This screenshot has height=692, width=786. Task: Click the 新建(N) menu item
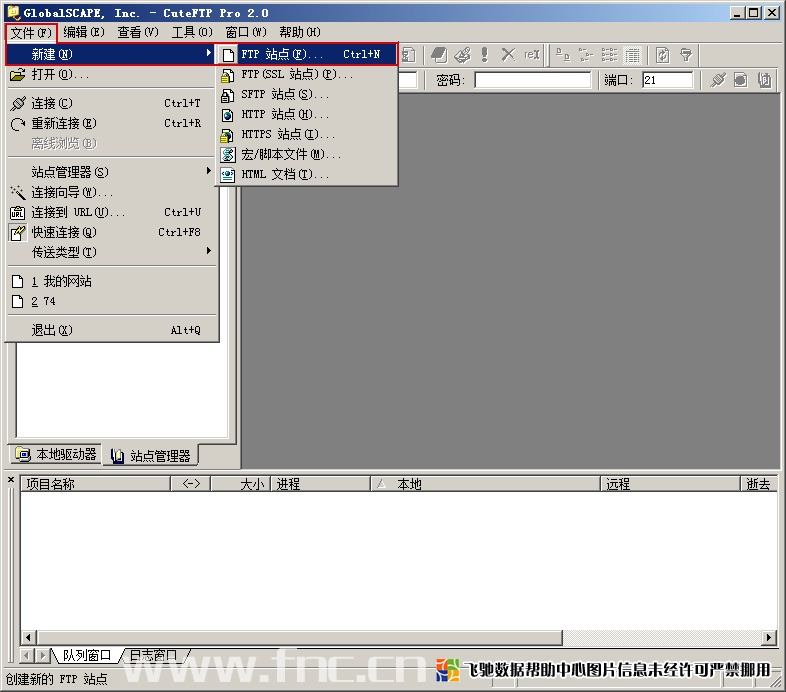(111, 54)
